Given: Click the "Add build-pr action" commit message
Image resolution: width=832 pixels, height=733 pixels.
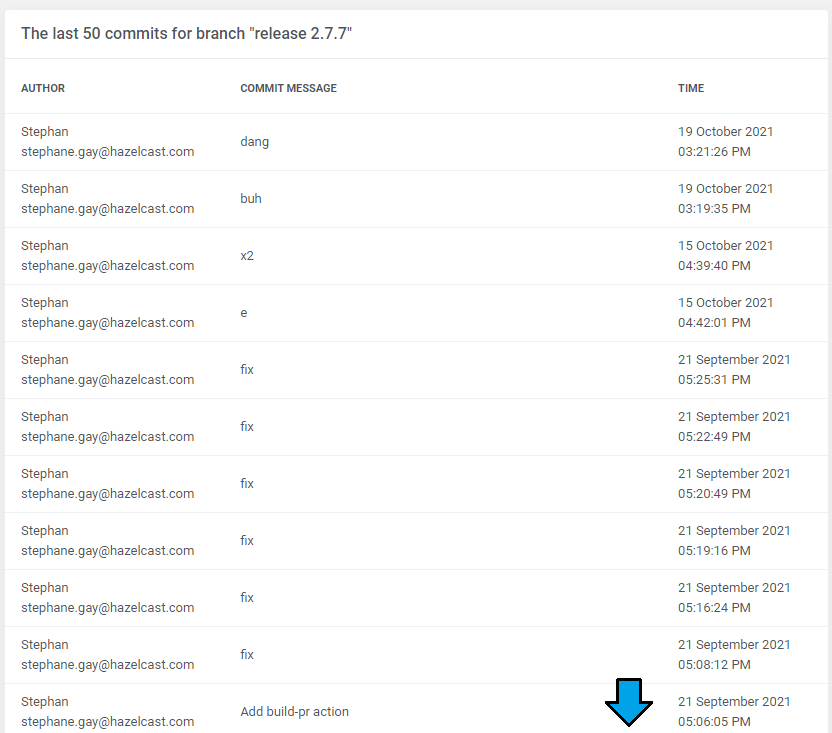Looking at the screenshot, I should [x=294, y=712].
